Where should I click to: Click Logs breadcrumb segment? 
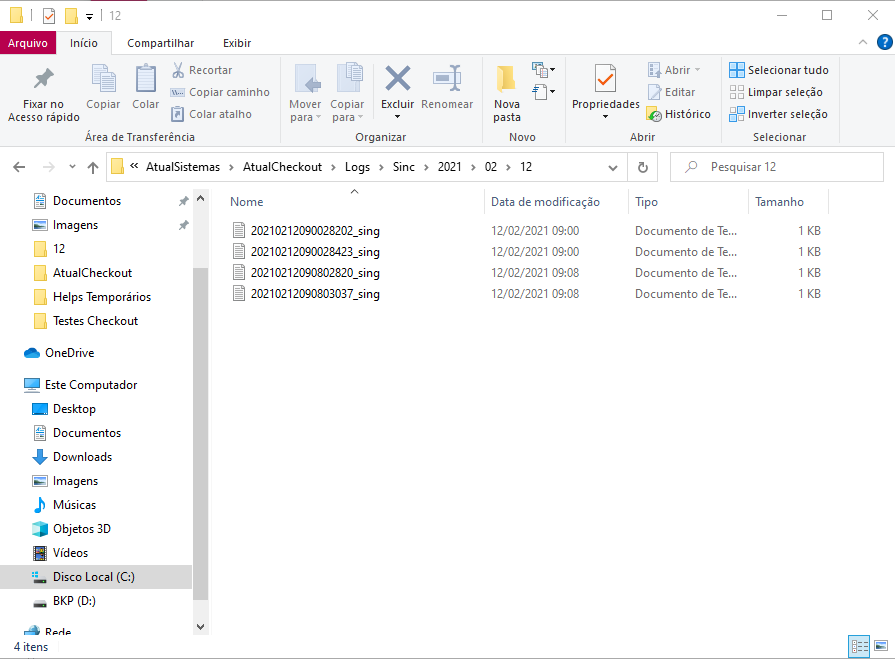tap(357, 167)
